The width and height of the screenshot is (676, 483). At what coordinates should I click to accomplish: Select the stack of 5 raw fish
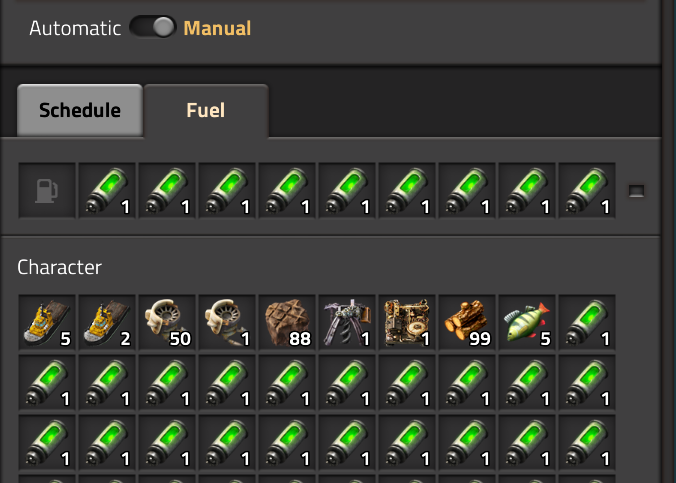(x=526, y=322)
